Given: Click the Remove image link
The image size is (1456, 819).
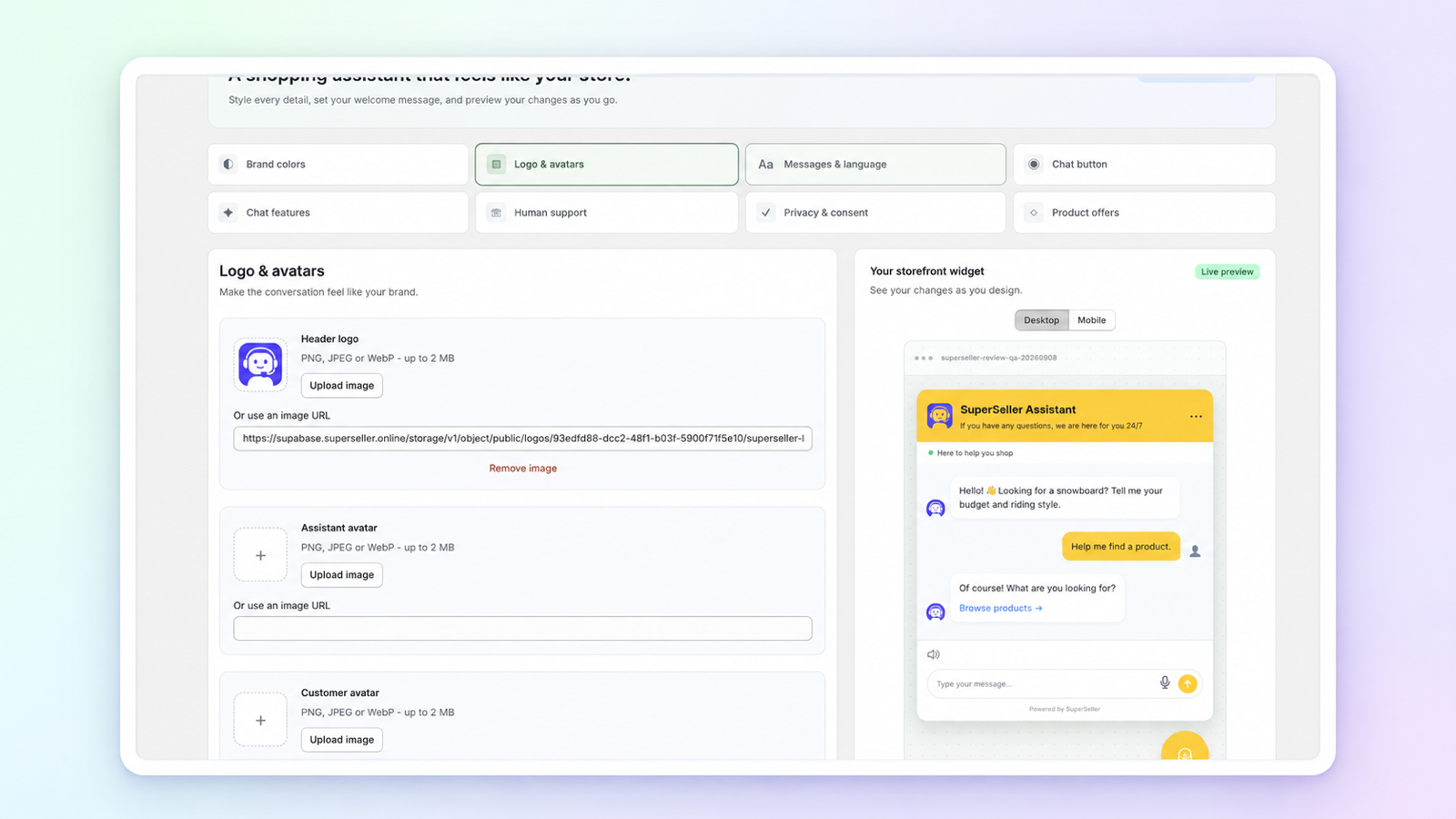Looking at the screenshot, I should pos(523,469).
